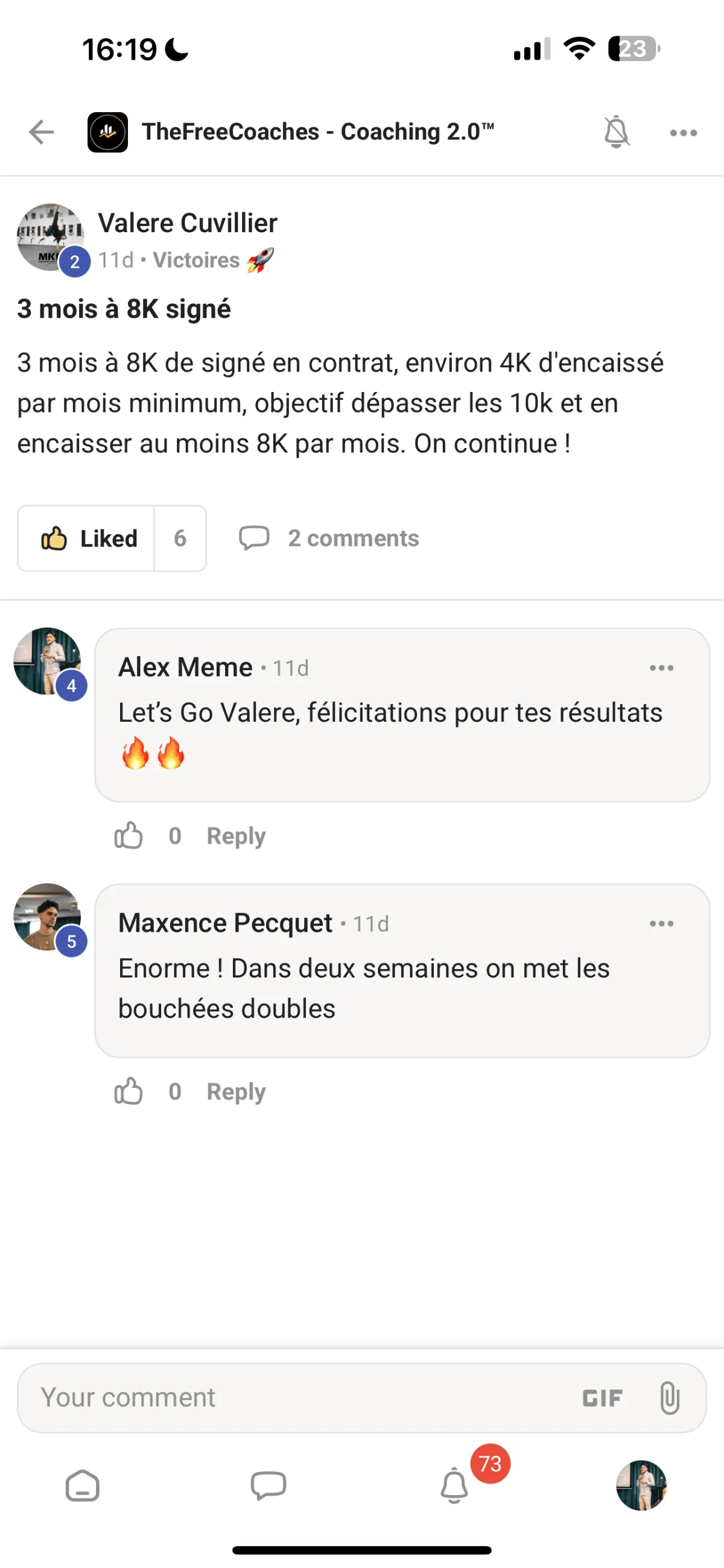
Task: Tap the back arrow
Action: pos(42,132)
